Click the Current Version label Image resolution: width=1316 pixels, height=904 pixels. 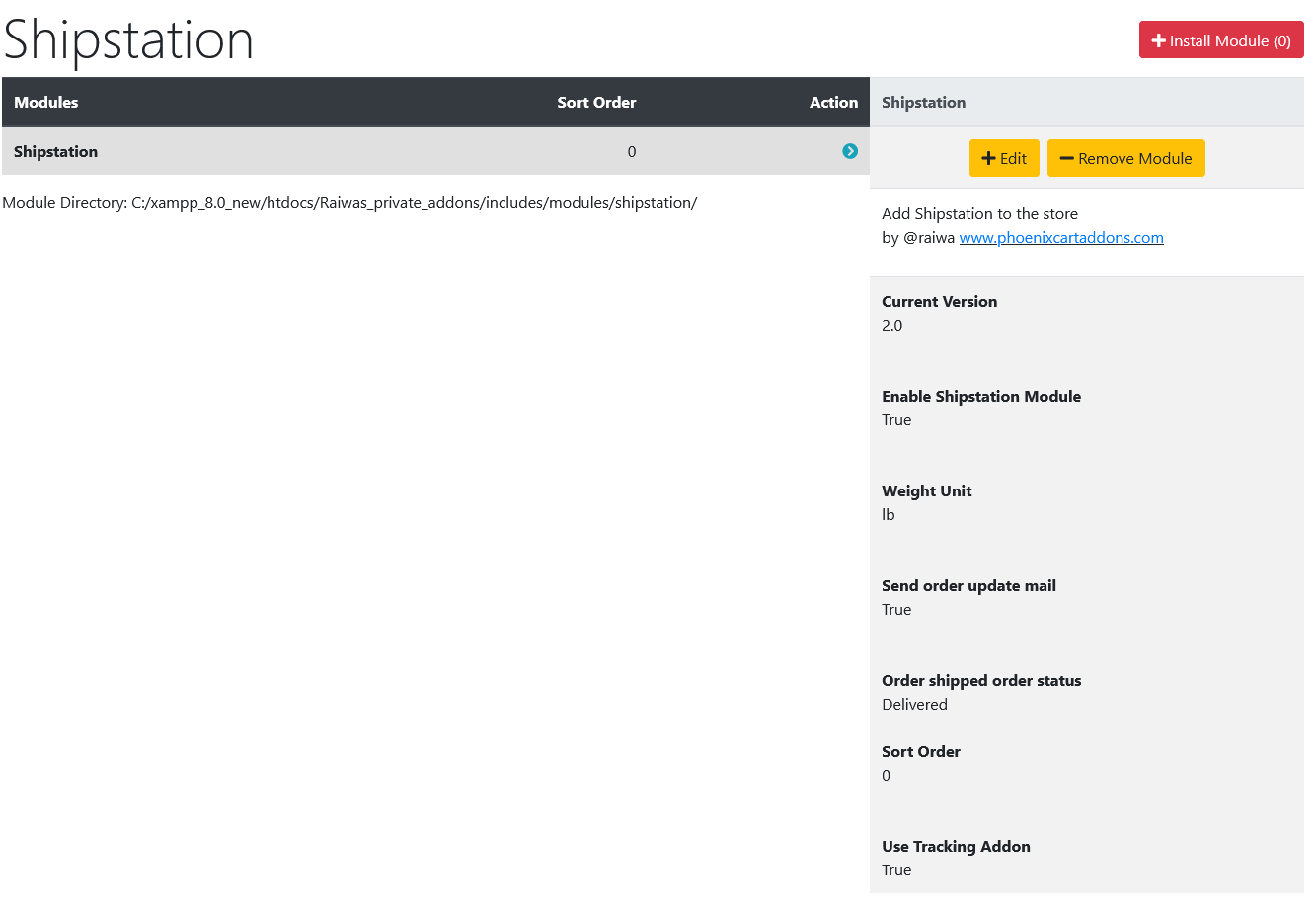click(940, 301)
